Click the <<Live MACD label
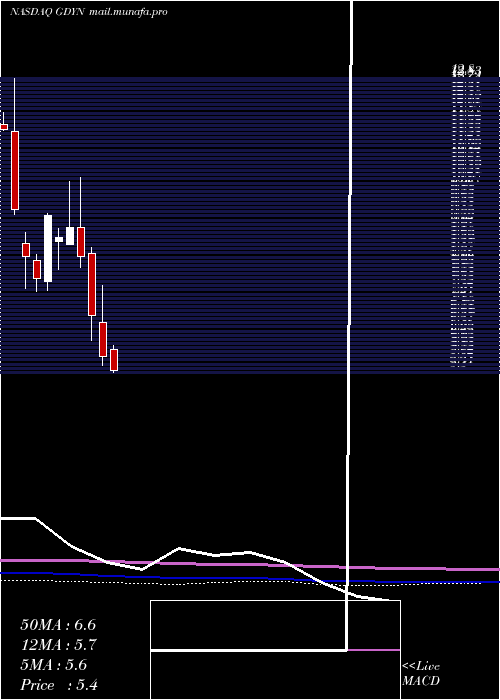This screenshot has width=500, height=700. pyautogui.click(x=421, y=674)
